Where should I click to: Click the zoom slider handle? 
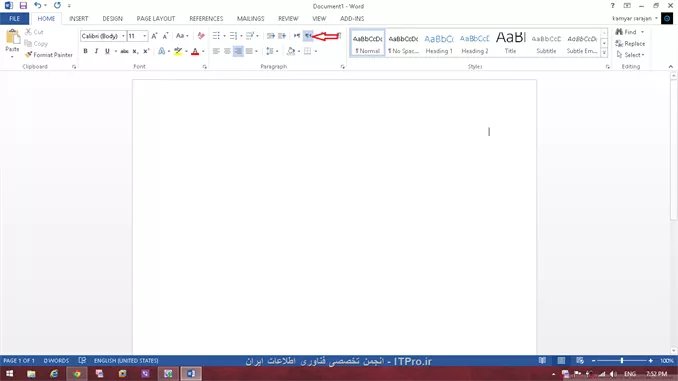(x=622, y=361)
